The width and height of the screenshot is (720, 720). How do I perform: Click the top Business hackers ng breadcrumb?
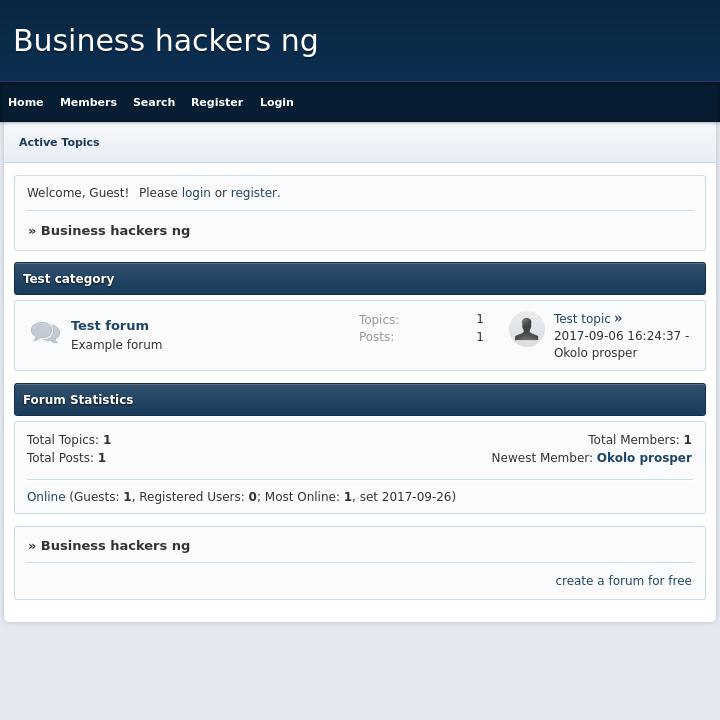tap(115, 231)
